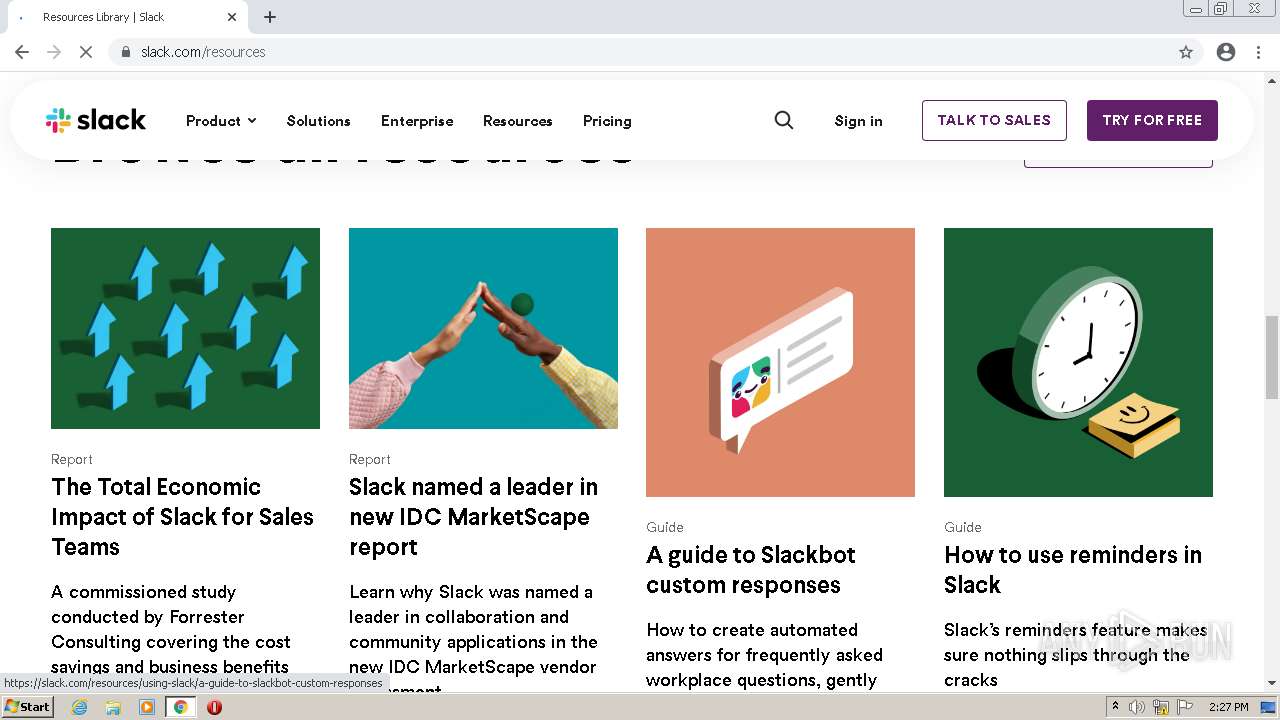Expand the Product dropdown menu
This screenshot has height=720, width=1280.
click(x=221, y=121)
